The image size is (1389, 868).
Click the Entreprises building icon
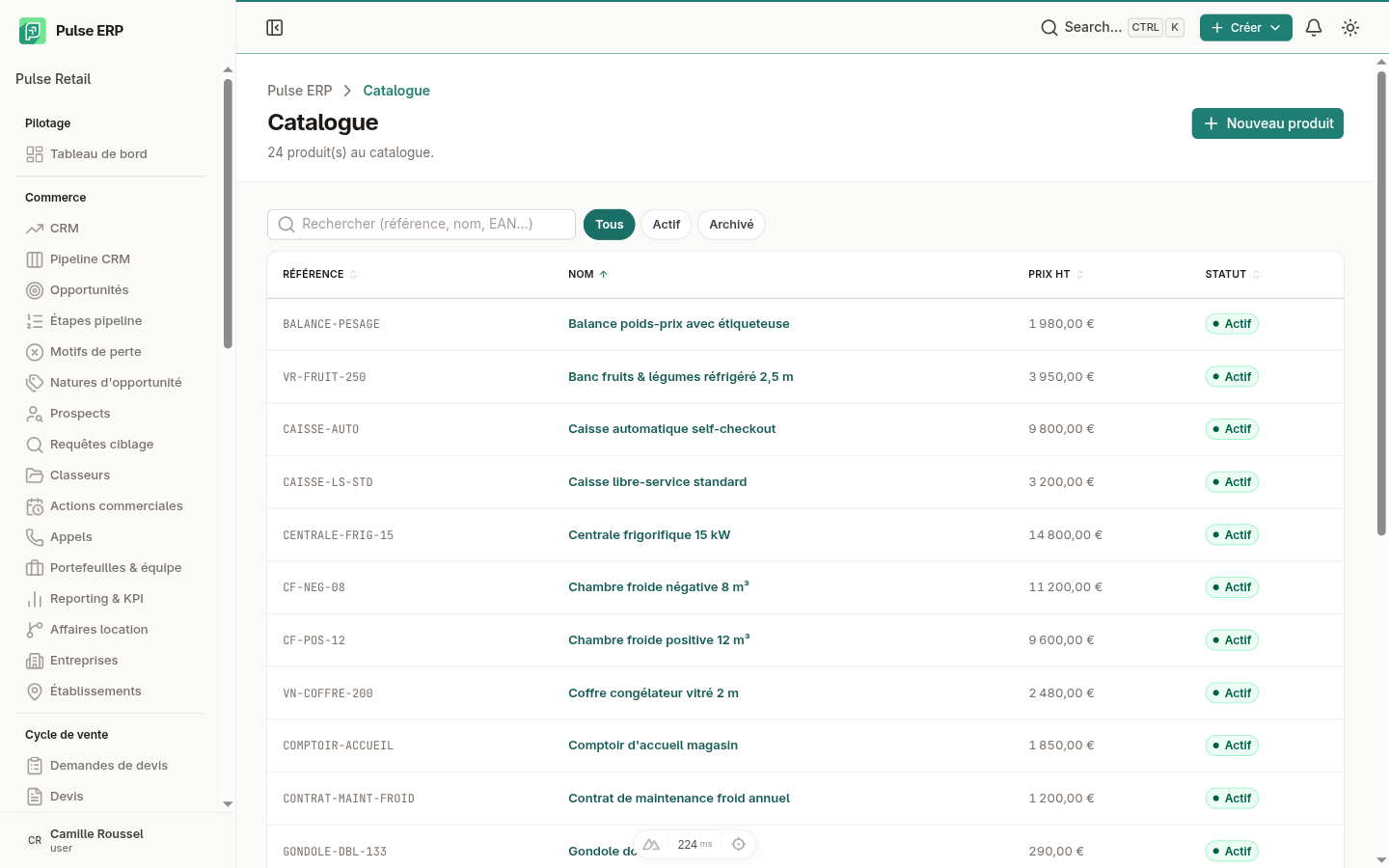(x=35, y=661)
